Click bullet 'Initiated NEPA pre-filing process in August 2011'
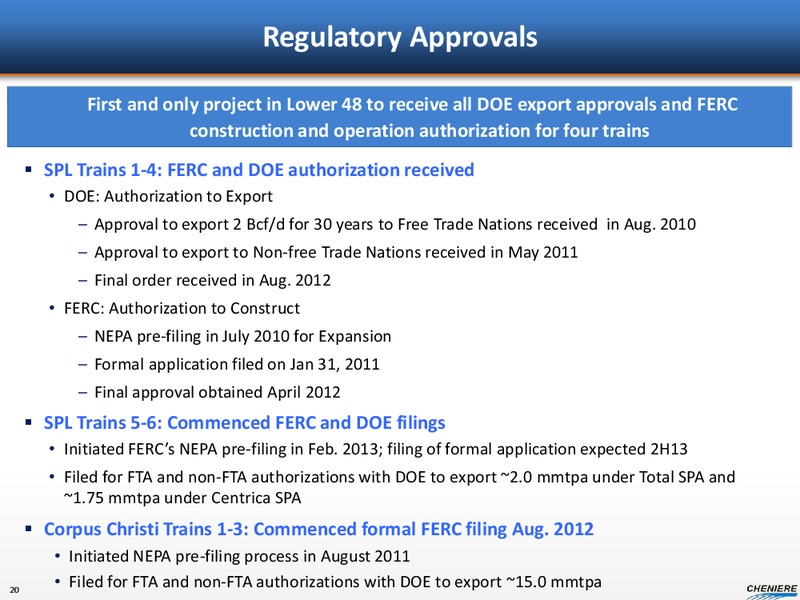 tap(239, 556)
